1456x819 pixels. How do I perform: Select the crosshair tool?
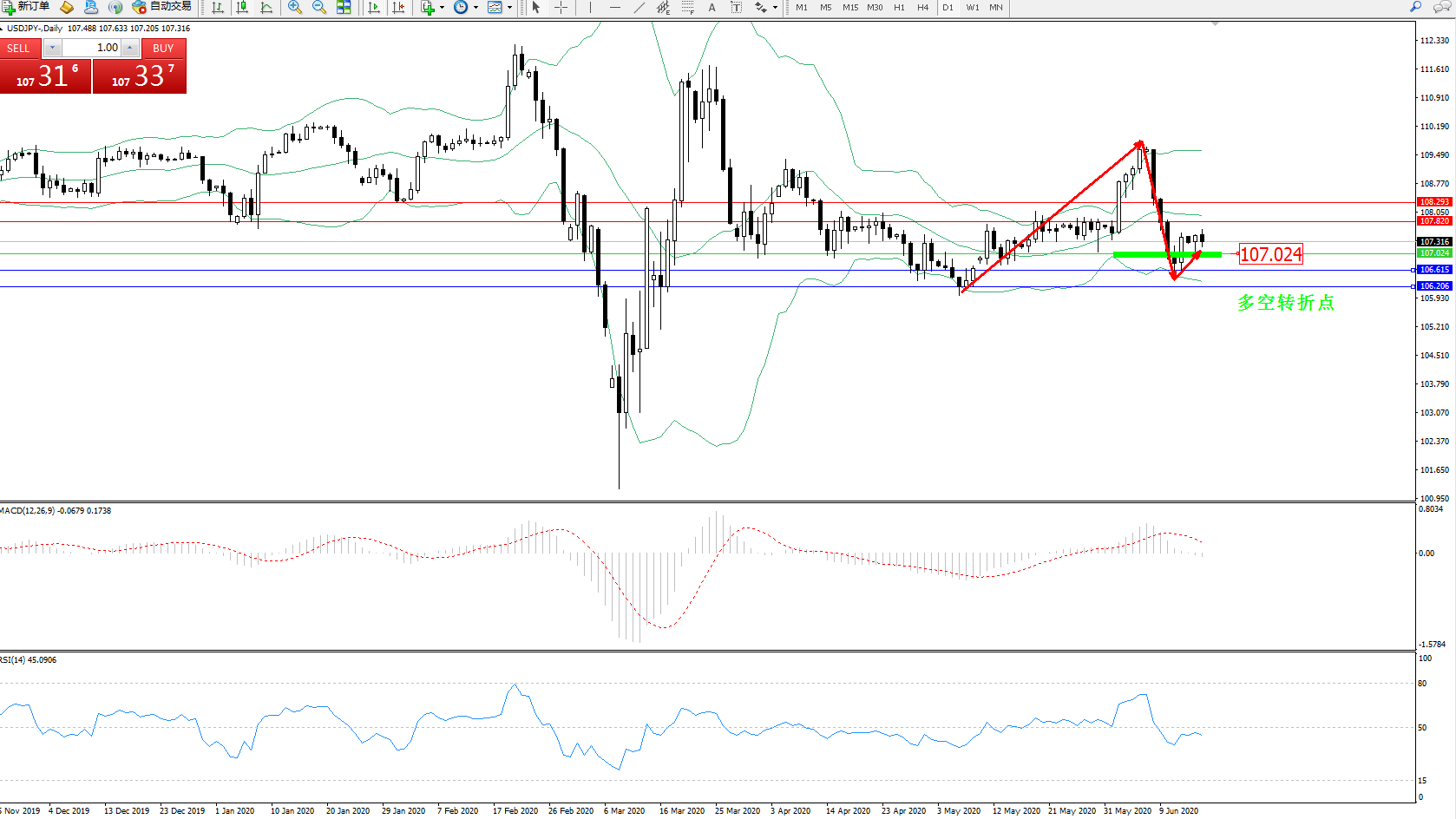[x=561, y=7]
